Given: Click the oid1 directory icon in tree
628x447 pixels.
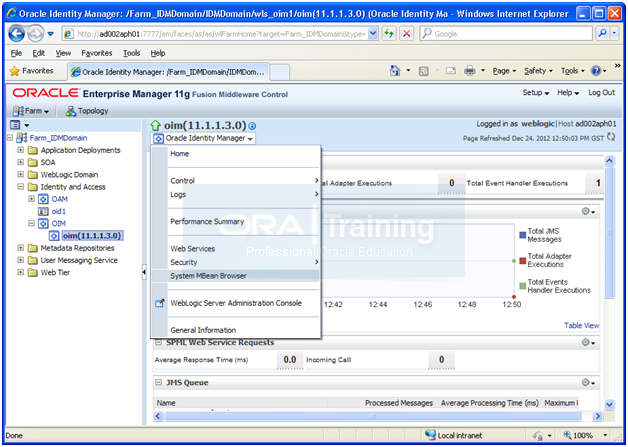Looking at the screenshot, I should click(x=43, y=211).
